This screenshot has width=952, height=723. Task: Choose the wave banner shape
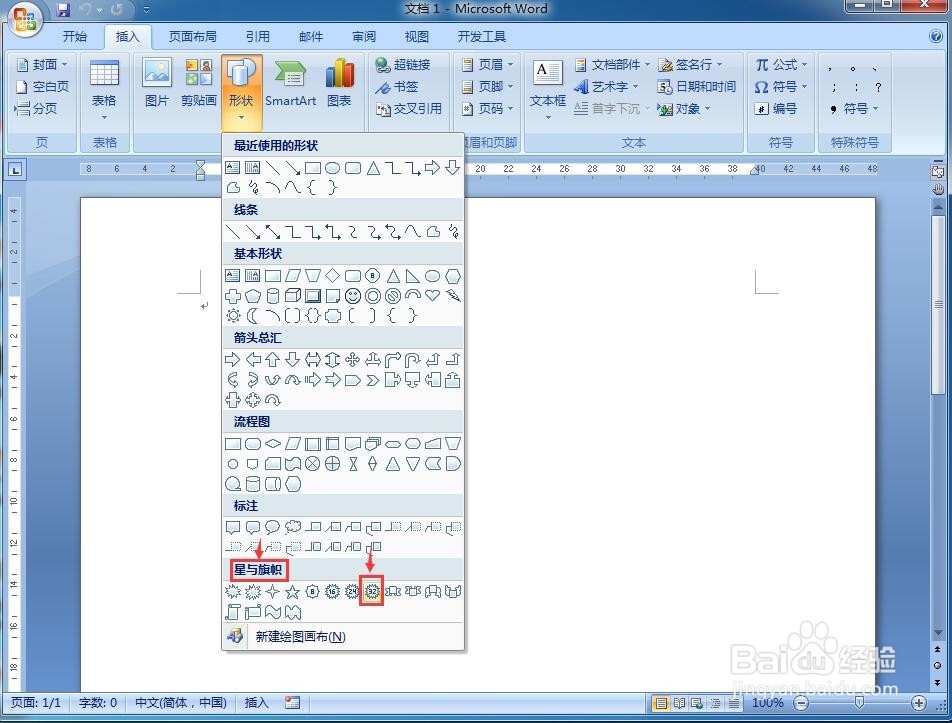coord(273,612)
